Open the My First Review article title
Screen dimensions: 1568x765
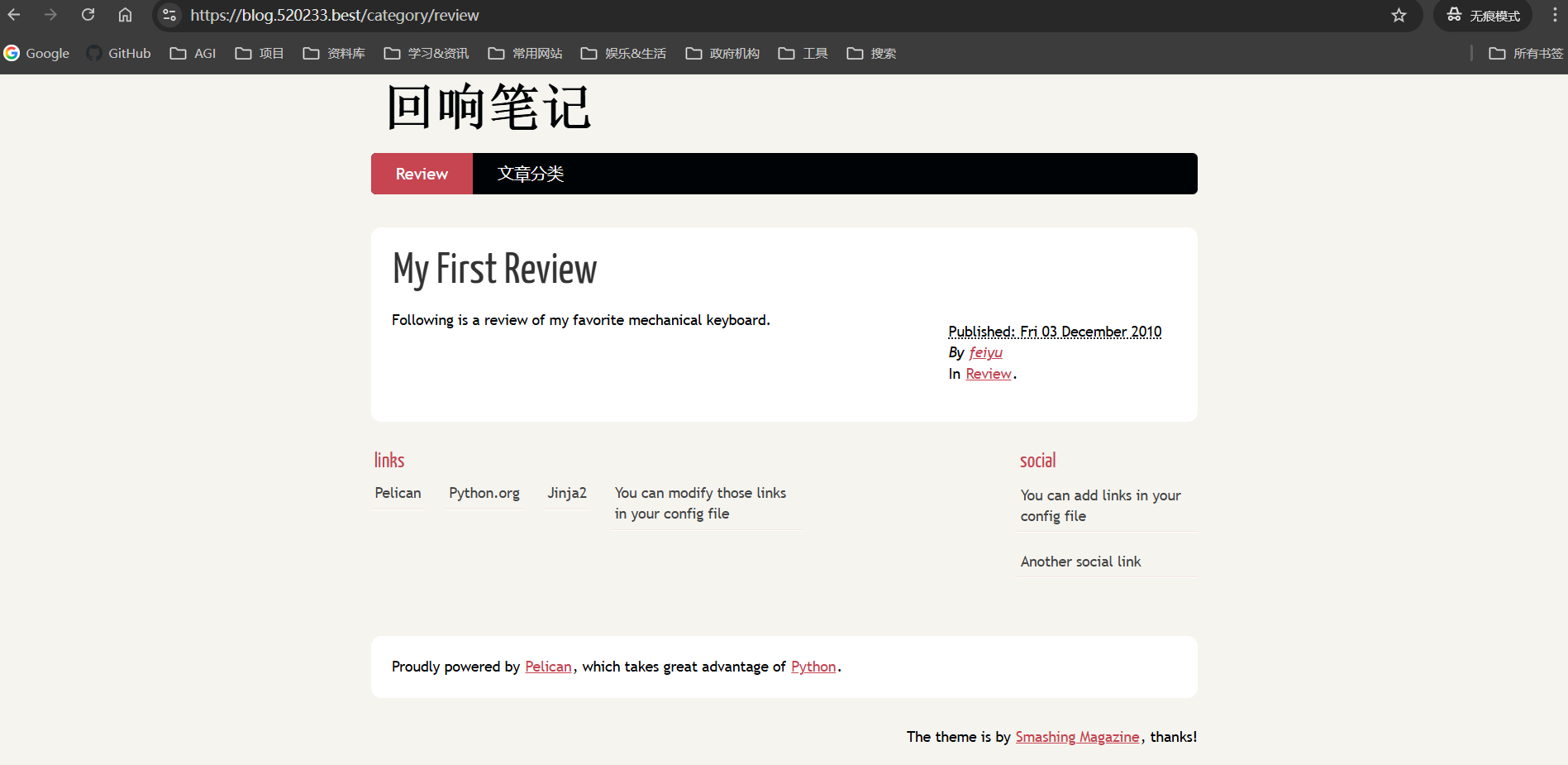tap(494, 269)
